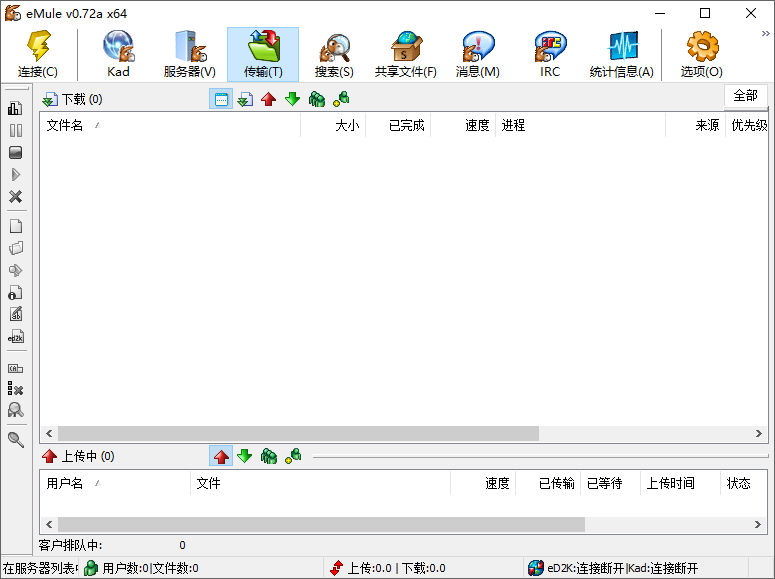This screenshot has height=579, width=775.
Task: Click download list horizontal scrollbar thumb
Action: pyautogui.click(x=299, y=434)
